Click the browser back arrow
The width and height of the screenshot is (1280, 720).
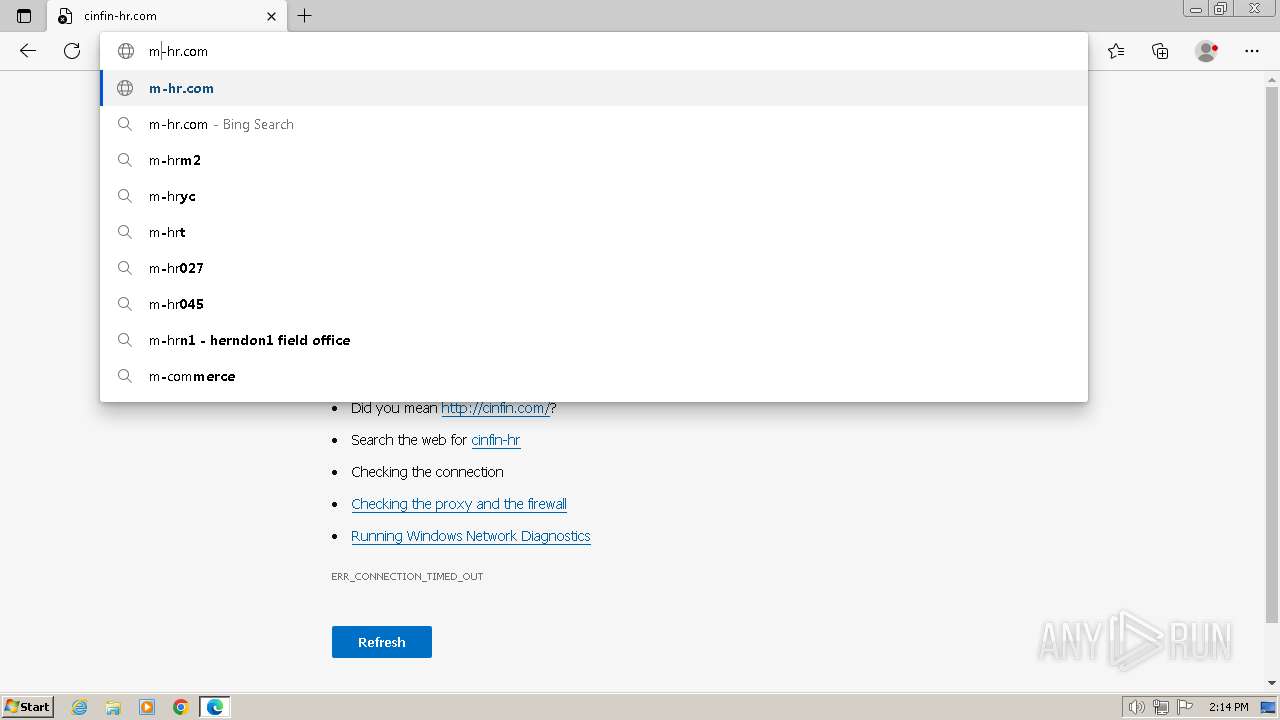click(x=28, y=51)
